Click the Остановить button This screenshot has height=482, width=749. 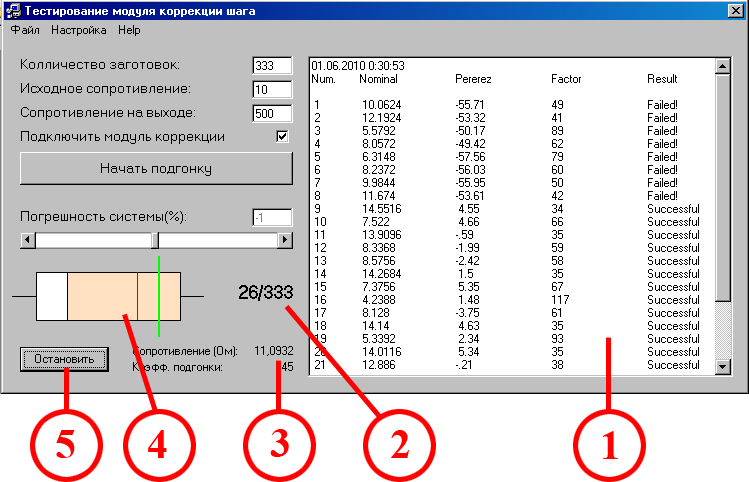(x=64, y=359)
